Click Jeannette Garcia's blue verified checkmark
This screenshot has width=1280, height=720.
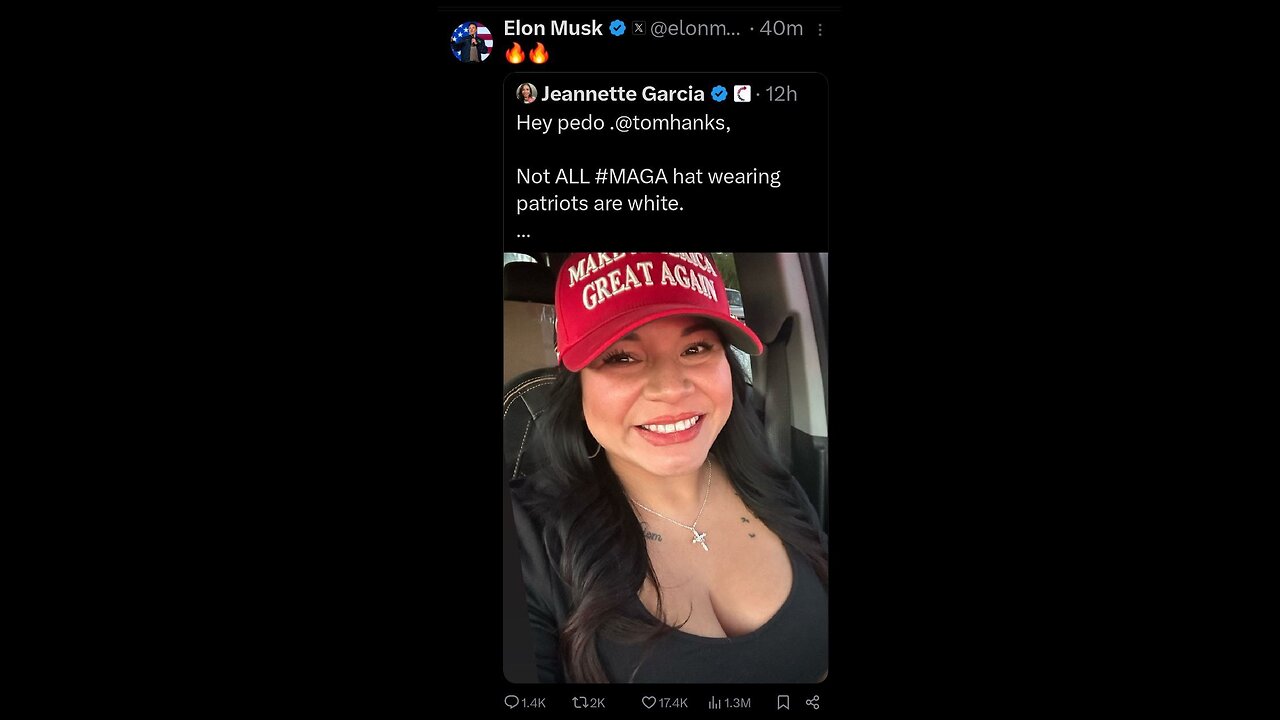pos(719,94)
